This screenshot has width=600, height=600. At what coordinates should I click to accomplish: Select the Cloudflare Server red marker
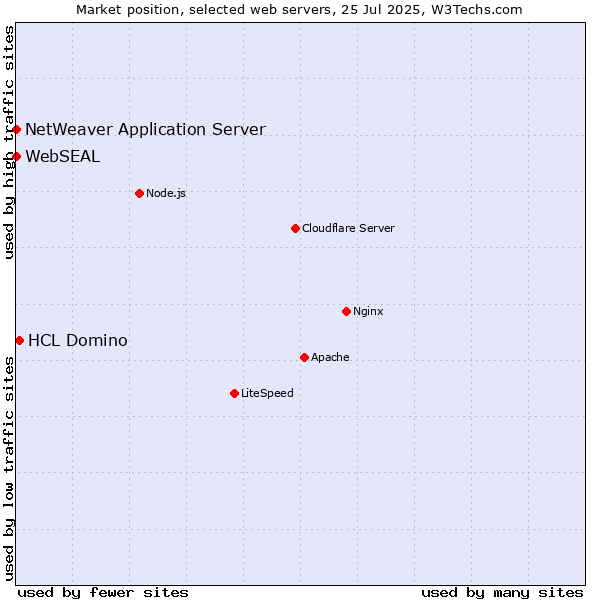(295, 228)
